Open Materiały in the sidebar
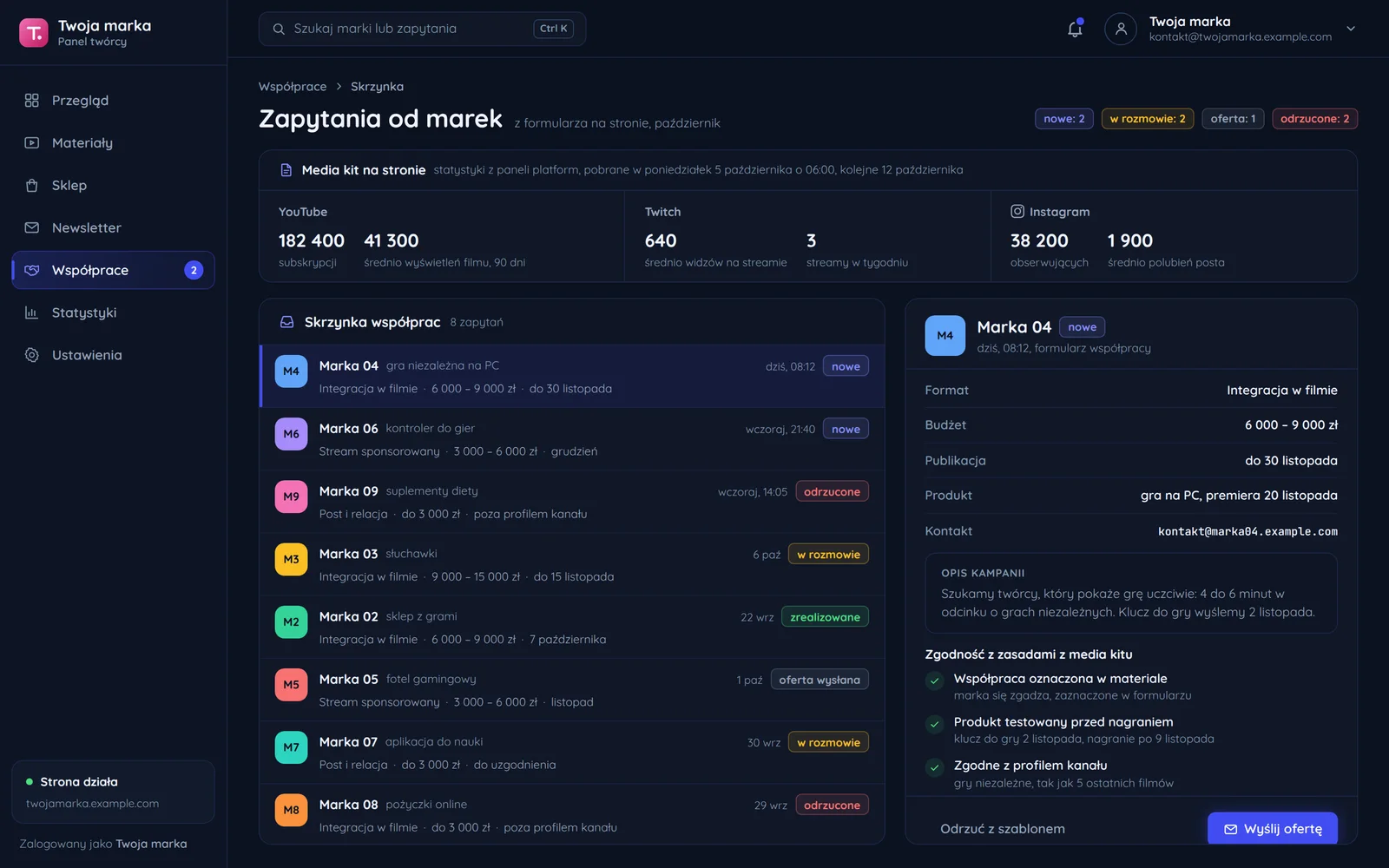The width and height of the screenshot is (1389, 868). click(113, 143)
